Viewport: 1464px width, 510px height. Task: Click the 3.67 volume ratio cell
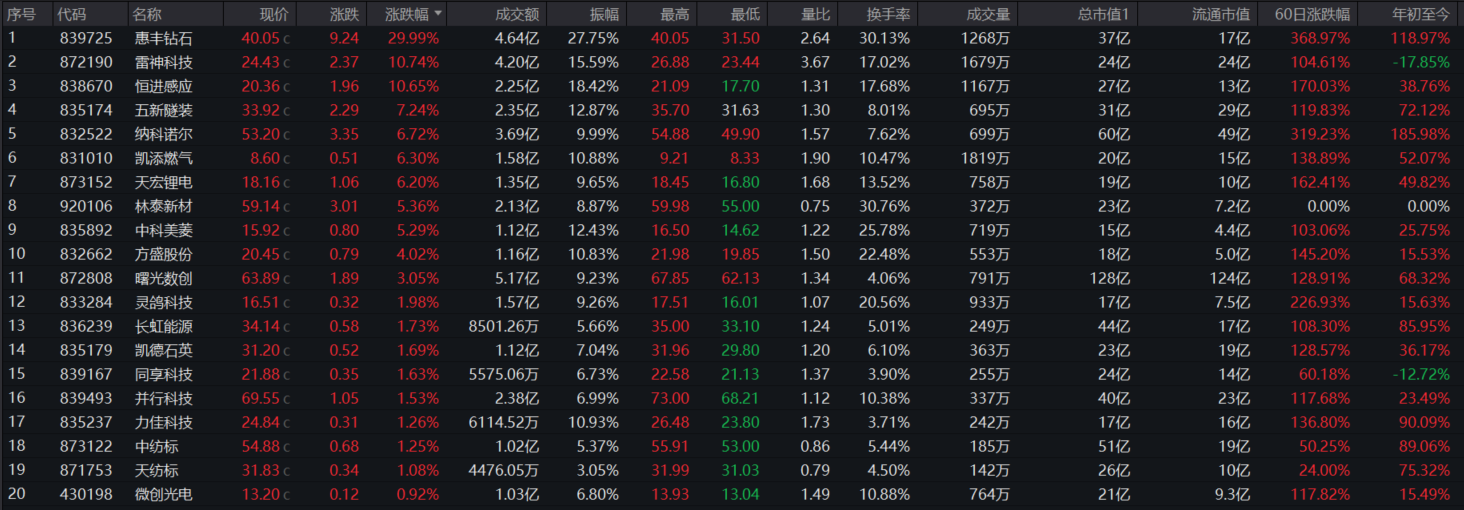pos(815,62)
